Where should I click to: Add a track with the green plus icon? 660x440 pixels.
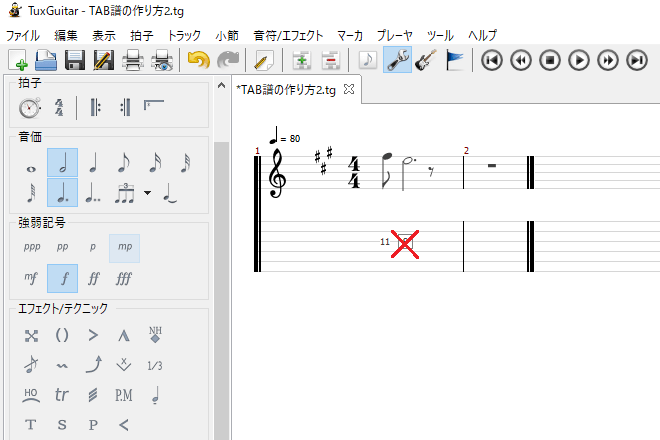301,60
